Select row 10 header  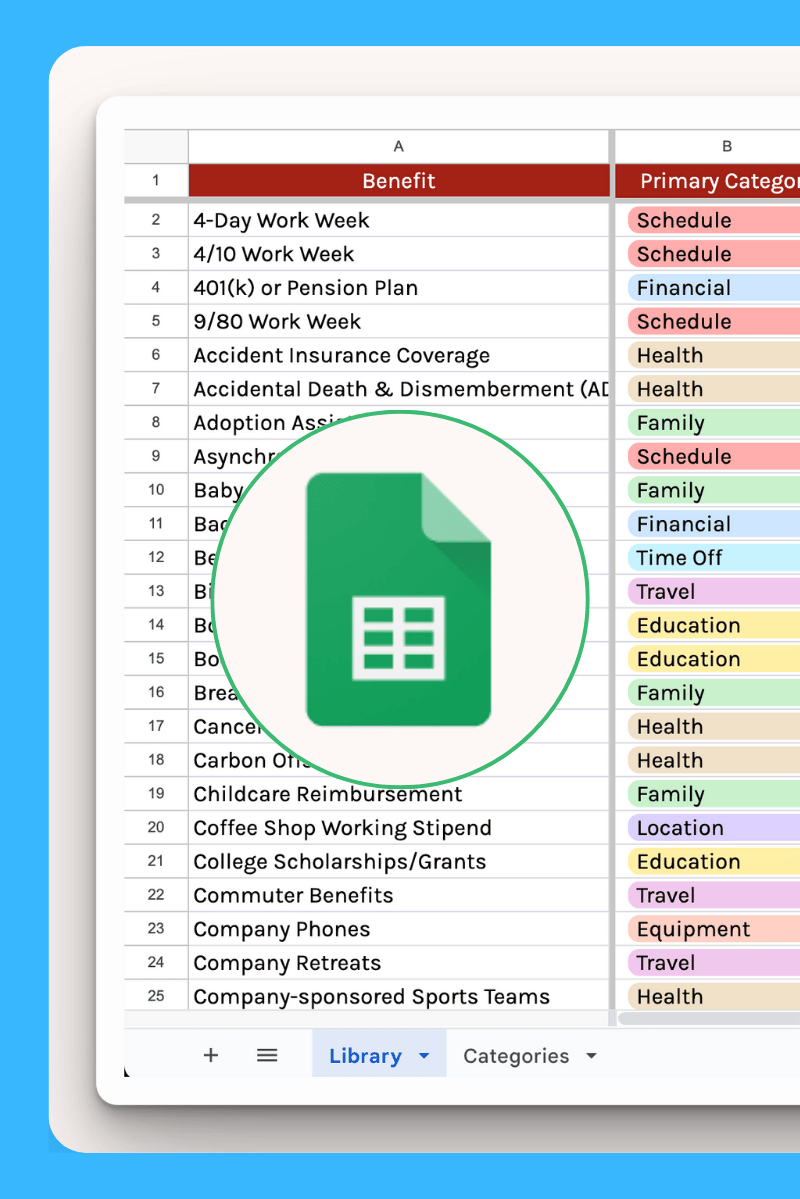pos(156,489)
